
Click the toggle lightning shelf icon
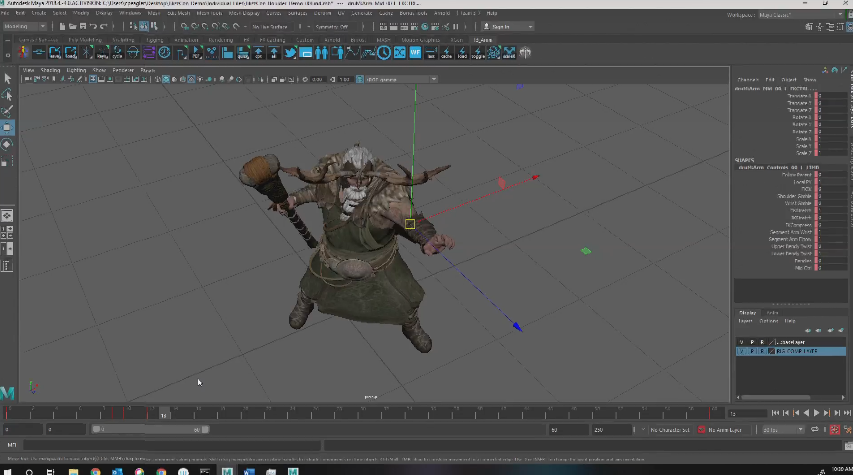point(478,53)
